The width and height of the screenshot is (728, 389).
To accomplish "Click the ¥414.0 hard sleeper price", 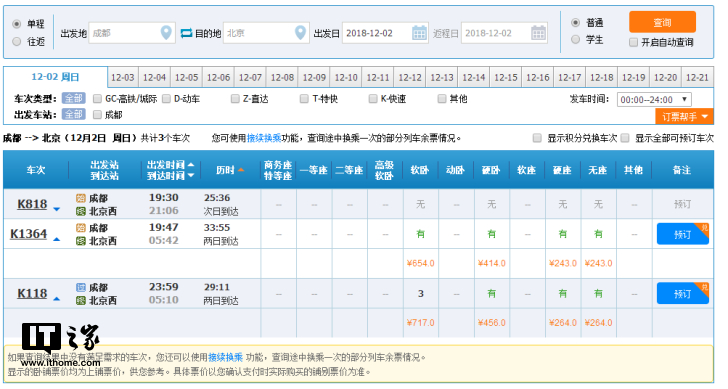I will pyautogui.click(x=492, y=263).
